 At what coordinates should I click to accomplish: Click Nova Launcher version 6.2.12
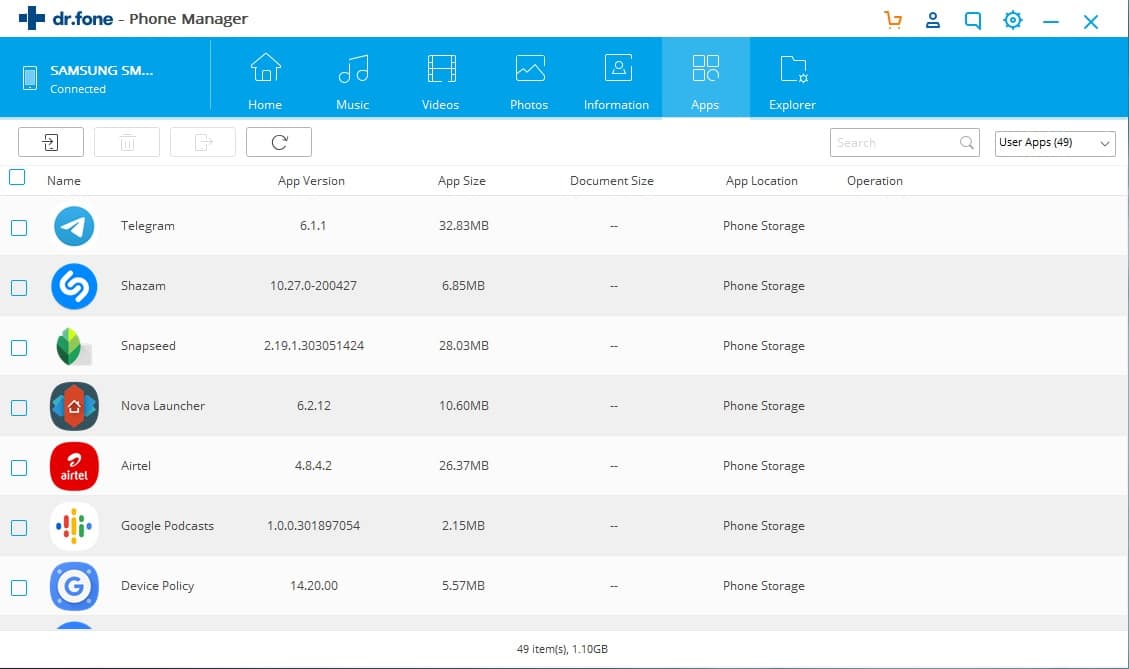314,406
